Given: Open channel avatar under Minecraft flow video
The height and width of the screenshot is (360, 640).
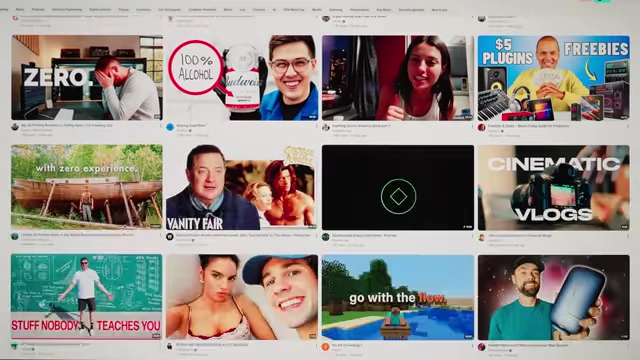Looking at the screenshot, I should (x=326, y=347).
